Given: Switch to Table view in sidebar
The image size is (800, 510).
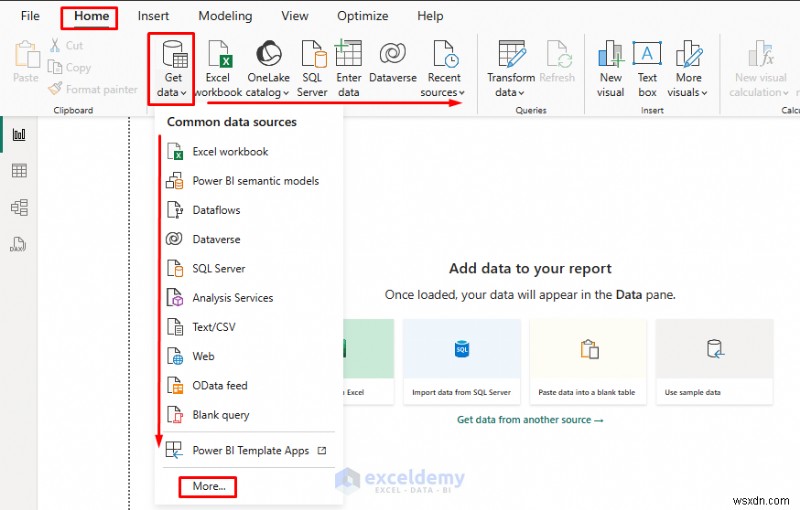Looking at the screenshot, I should (19, 170).
